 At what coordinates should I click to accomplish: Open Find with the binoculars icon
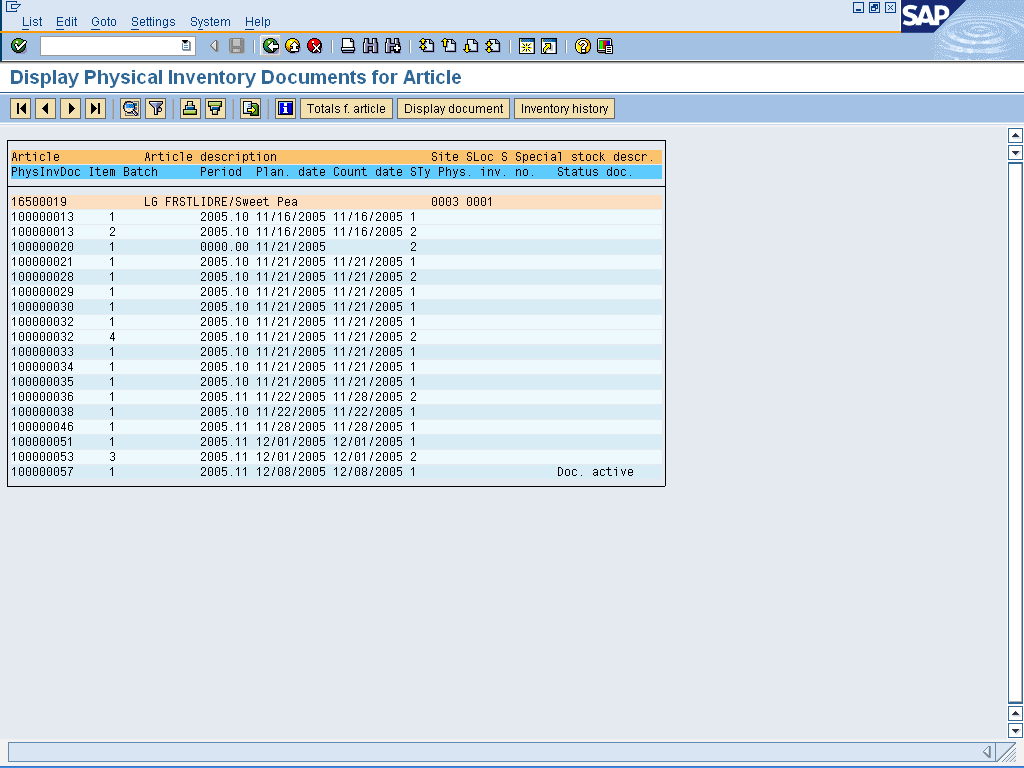[x=370, y=46]
